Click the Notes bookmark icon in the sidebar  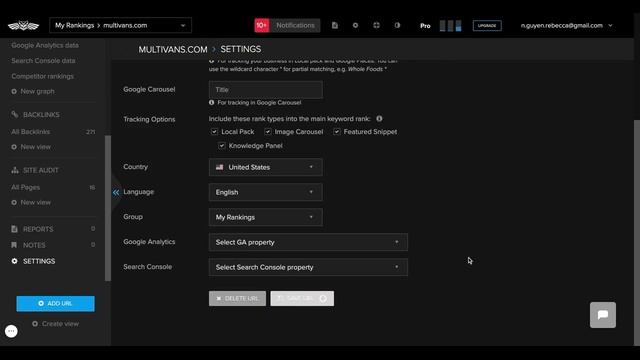tap(14, 245)
